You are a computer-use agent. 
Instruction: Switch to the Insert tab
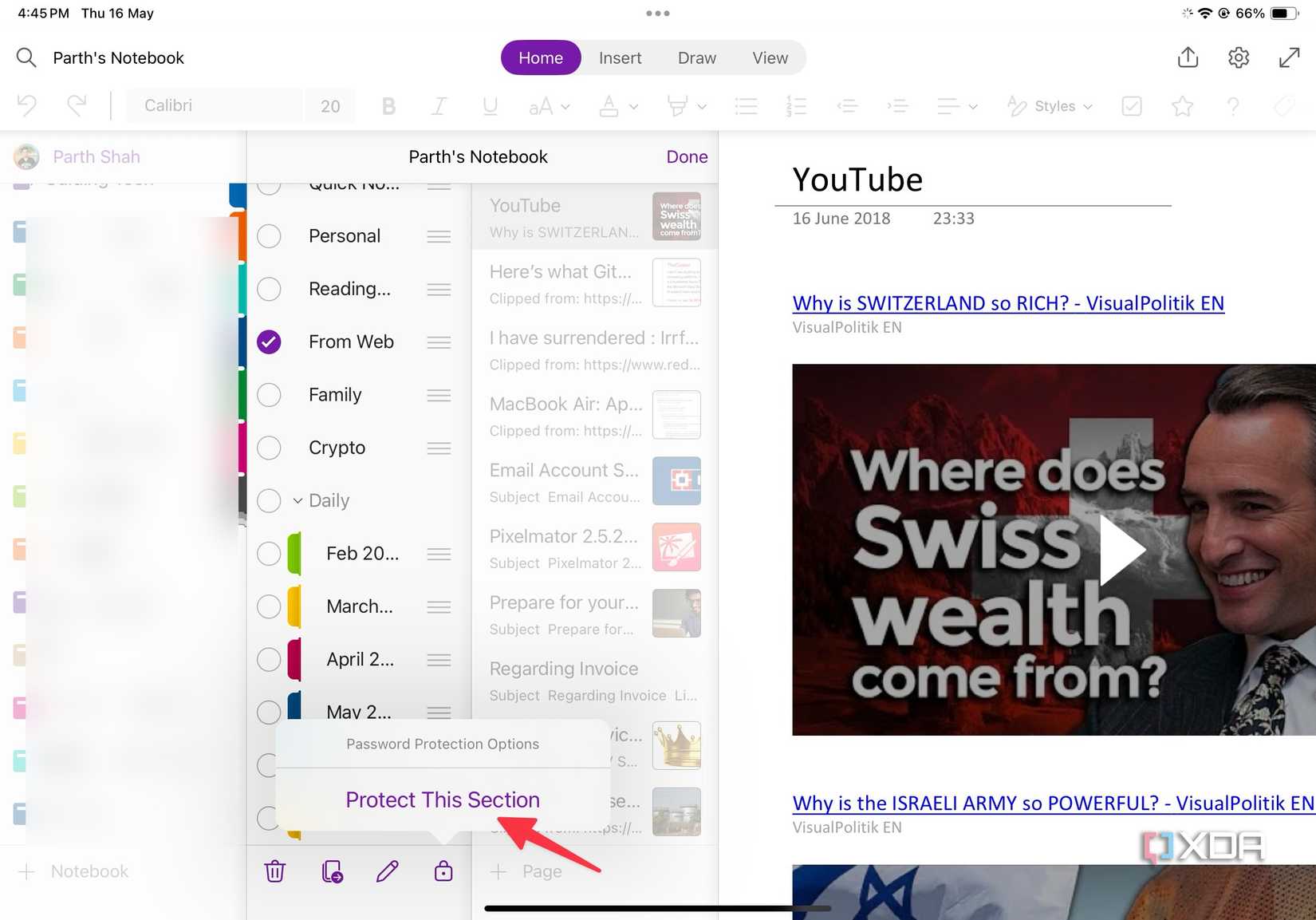(620, 57)
